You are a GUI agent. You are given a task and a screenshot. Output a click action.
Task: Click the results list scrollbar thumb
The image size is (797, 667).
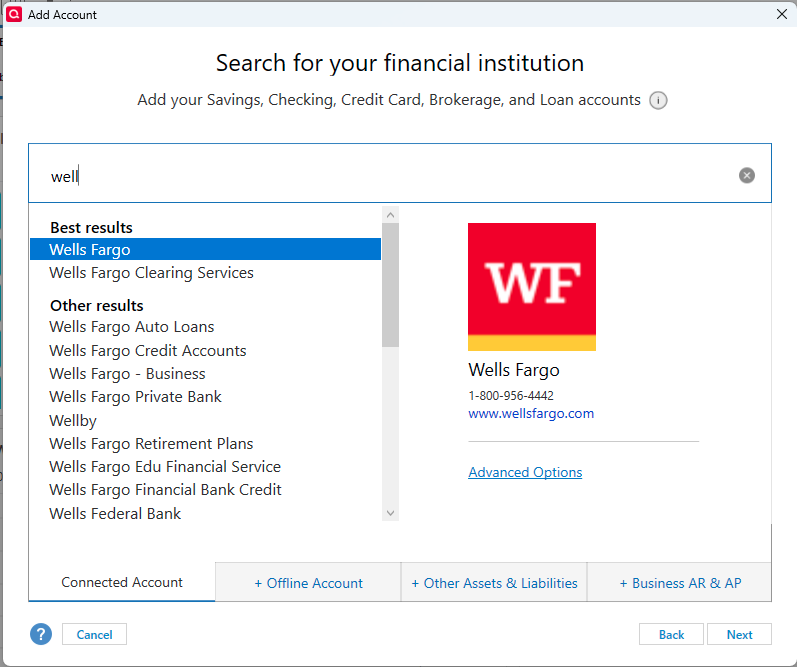click(390, 285)
